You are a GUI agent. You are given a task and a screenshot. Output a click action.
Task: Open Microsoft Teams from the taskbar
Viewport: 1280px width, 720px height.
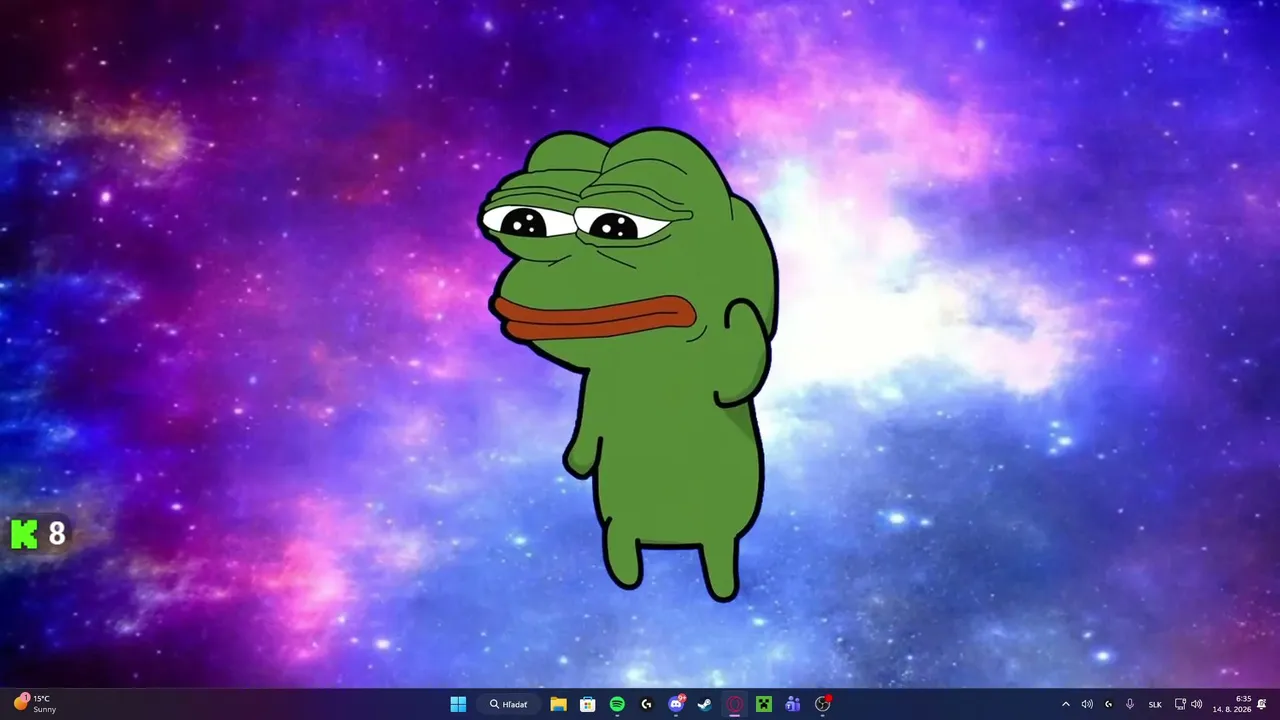point(793,704)
